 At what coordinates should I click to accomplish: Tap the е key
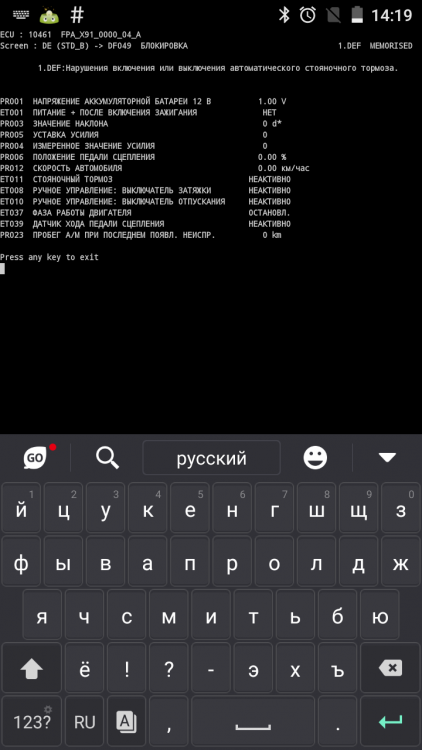190,508
